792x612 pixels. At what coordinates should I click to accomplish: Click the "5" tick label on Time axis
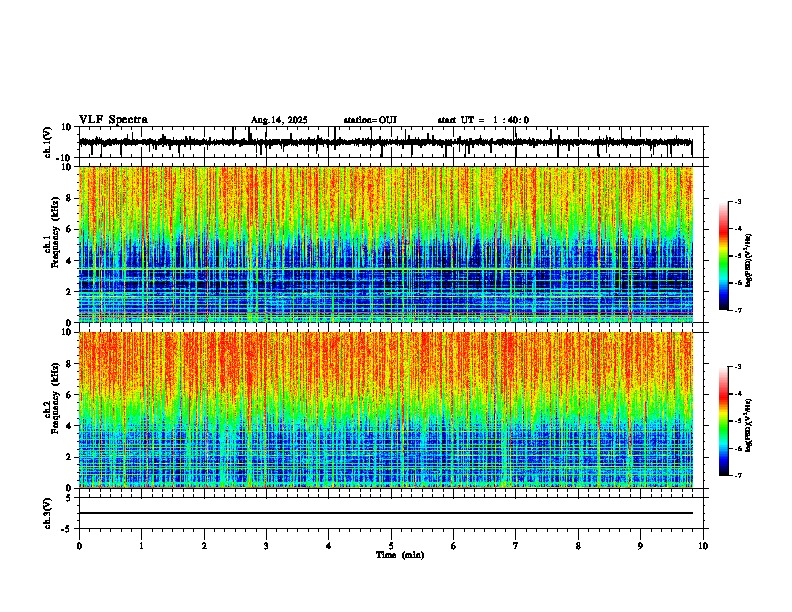click(391, 546)
